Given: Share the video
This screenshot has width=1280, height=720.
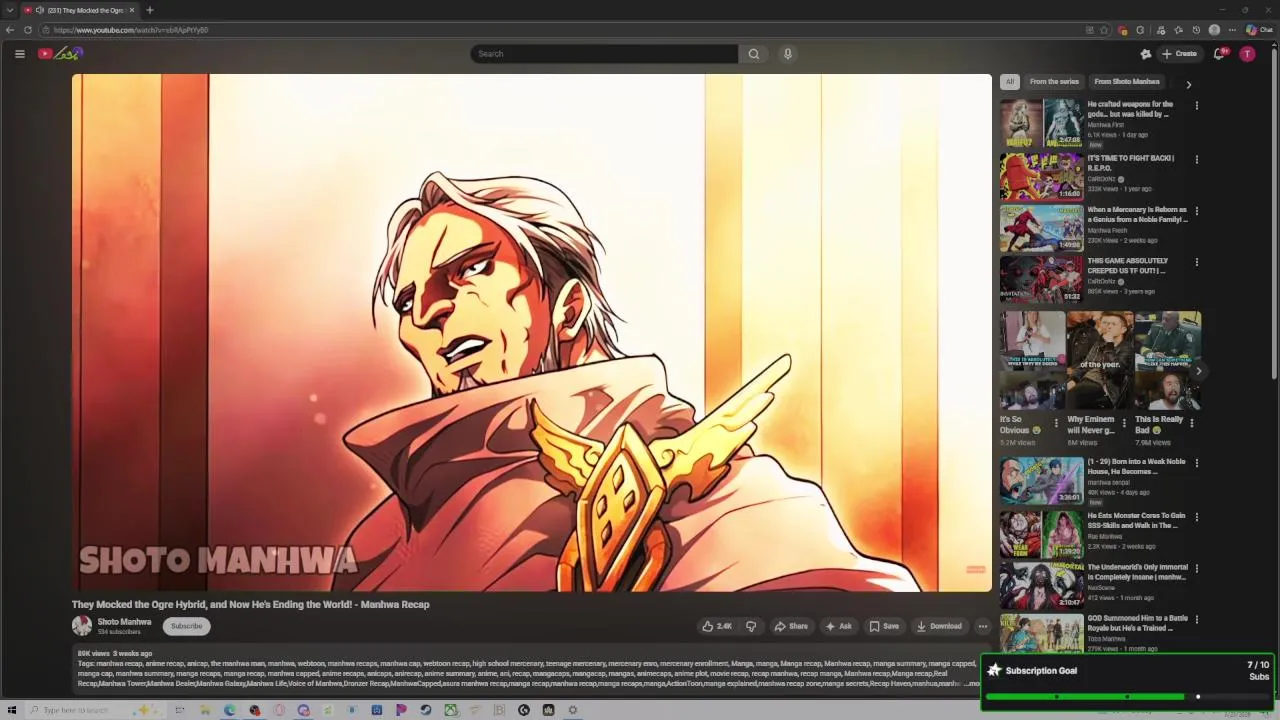Looking at the screenshot, I should (791, 626).
